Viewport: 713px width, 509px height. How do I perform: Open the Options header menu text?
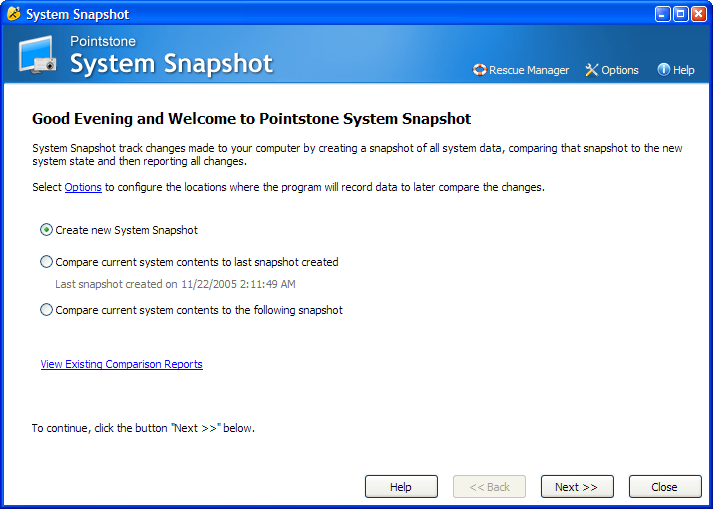pyautogui.click(x=620, y=70)
